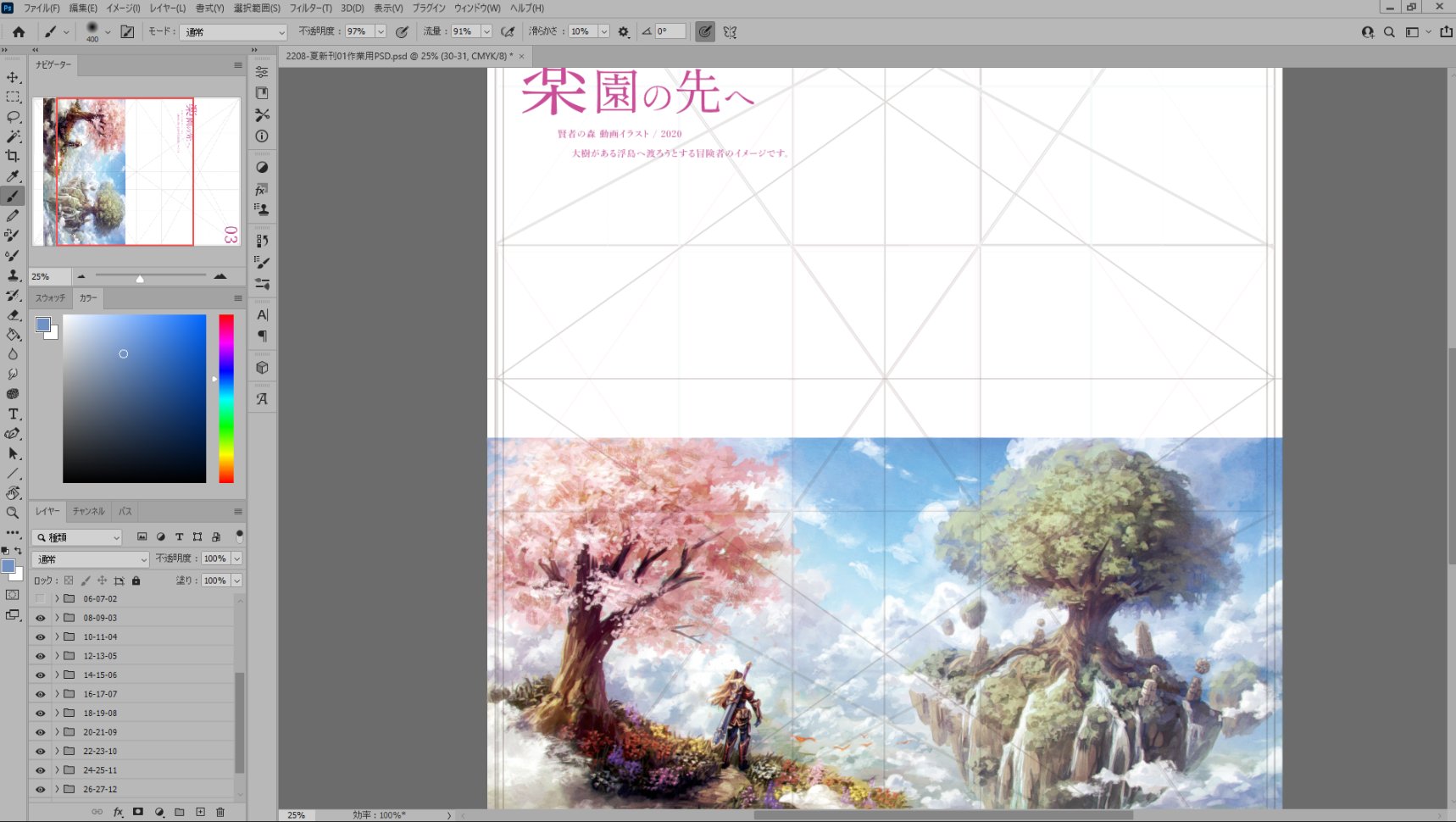Select the Line tool

pos(13,474)
